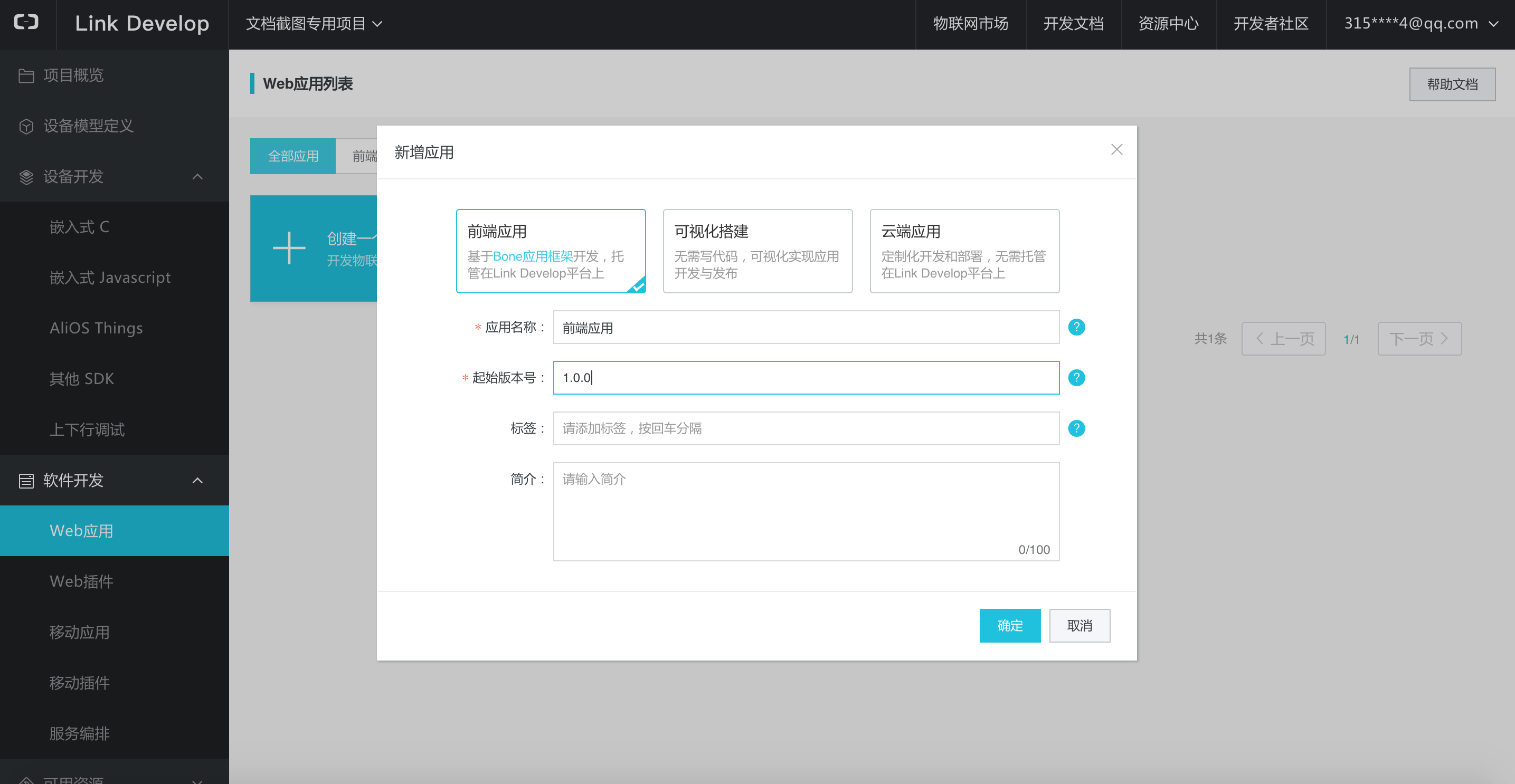This screenshot has width=1515, height=784.
Task: Click the 标签 input field
Action: (x=806, y=428)
